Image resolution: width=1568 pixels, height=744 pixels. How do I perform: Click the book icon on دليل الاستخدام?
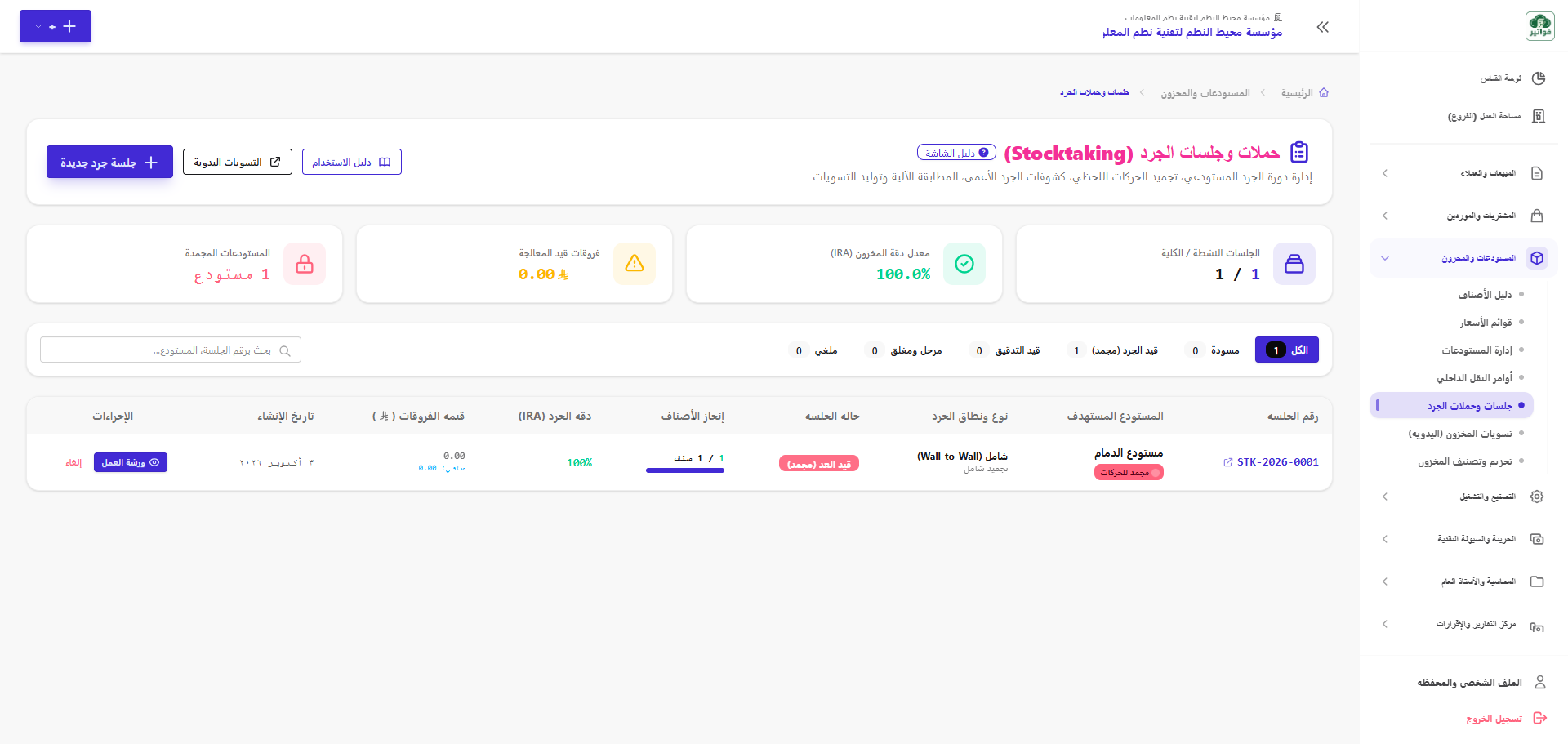[385, 162]
